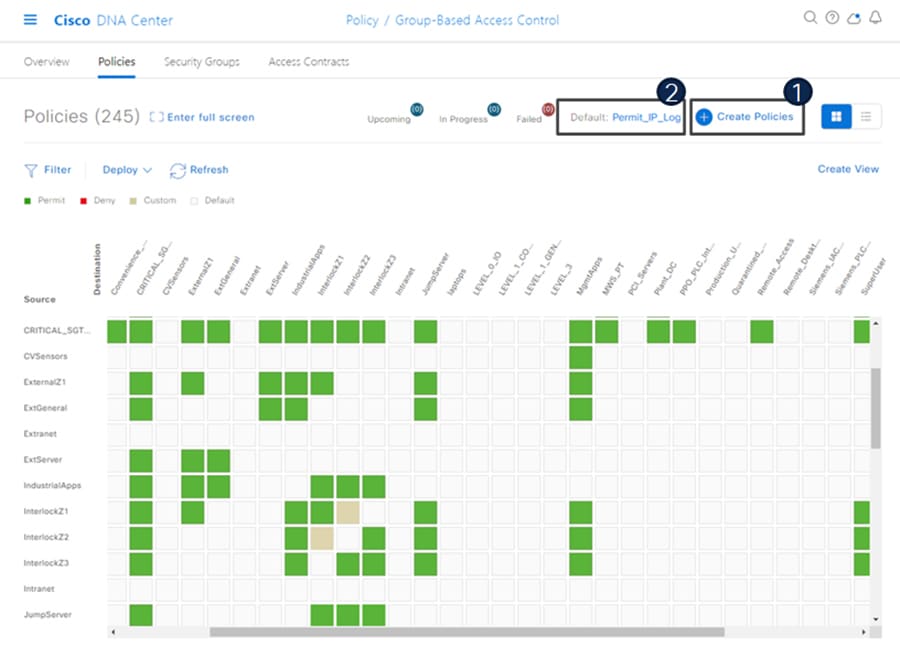Click the Upcoming count badge
This screenshot has width=900, height=657.
[x=417, y=109]
